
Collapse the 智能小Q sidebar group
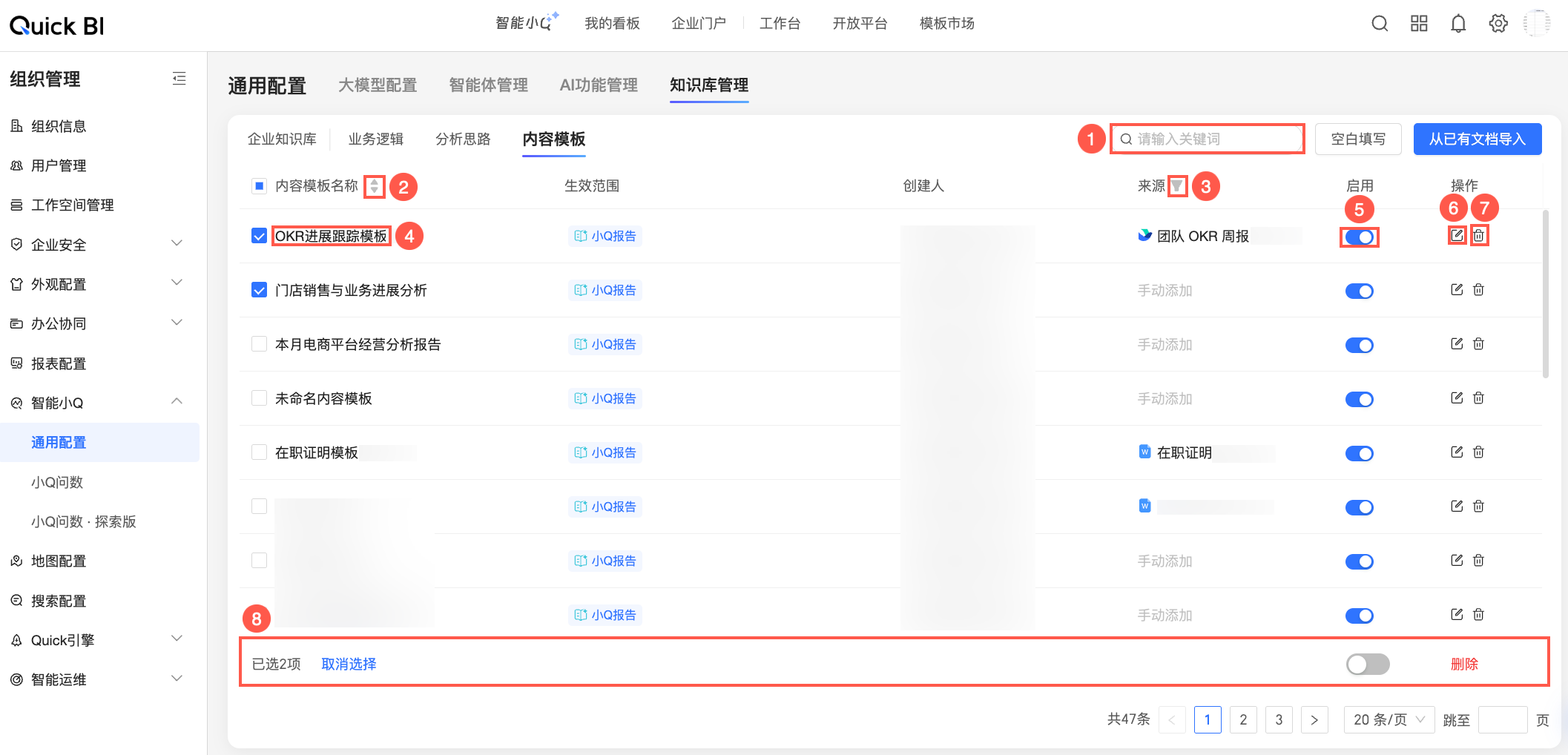(x=177, y=401)
